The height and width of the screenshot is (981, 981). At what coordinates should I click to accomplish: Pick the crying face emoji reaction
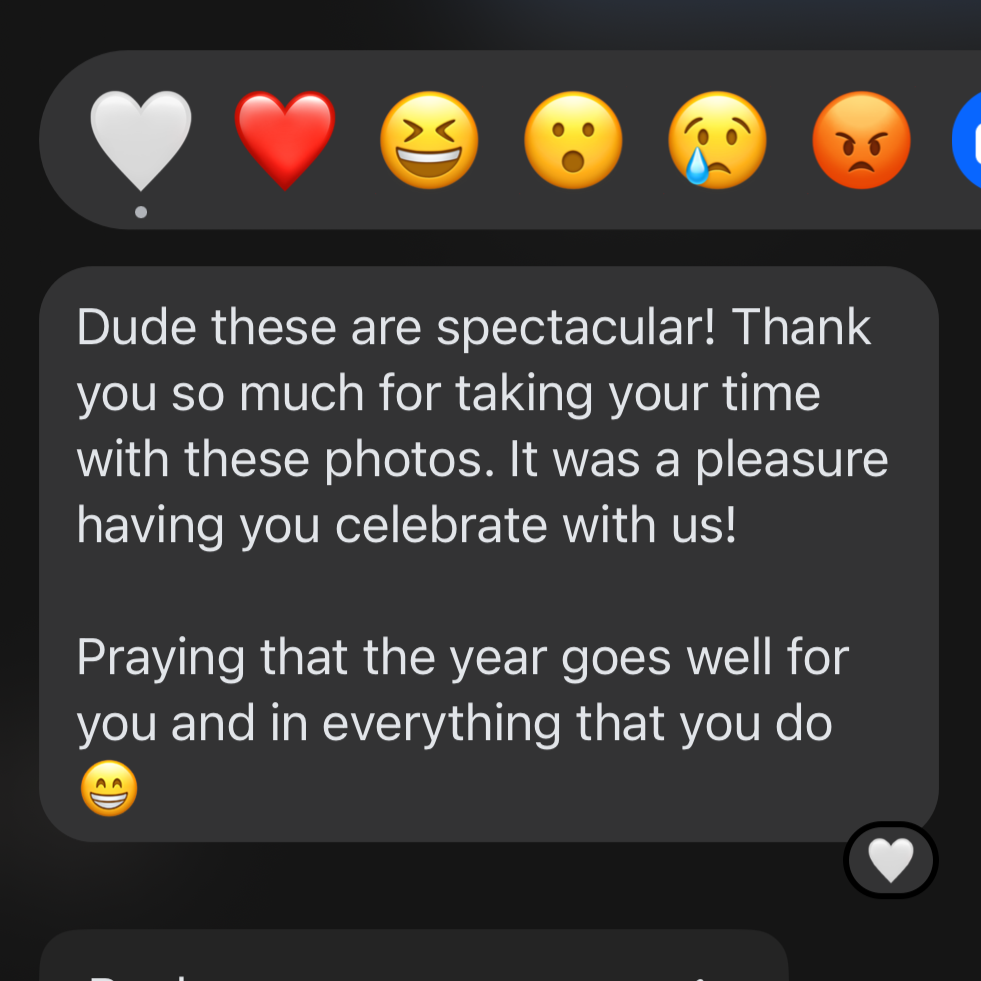(x=717, y=140)
